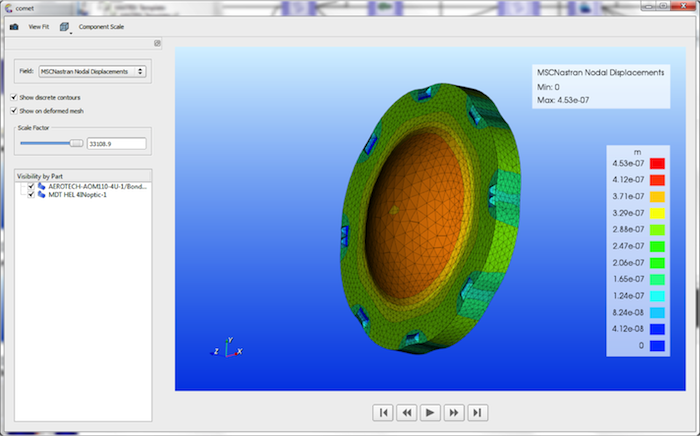This screenshot has width=700, height=436.
Task: Jump to first animation frame
Action: 383,413
